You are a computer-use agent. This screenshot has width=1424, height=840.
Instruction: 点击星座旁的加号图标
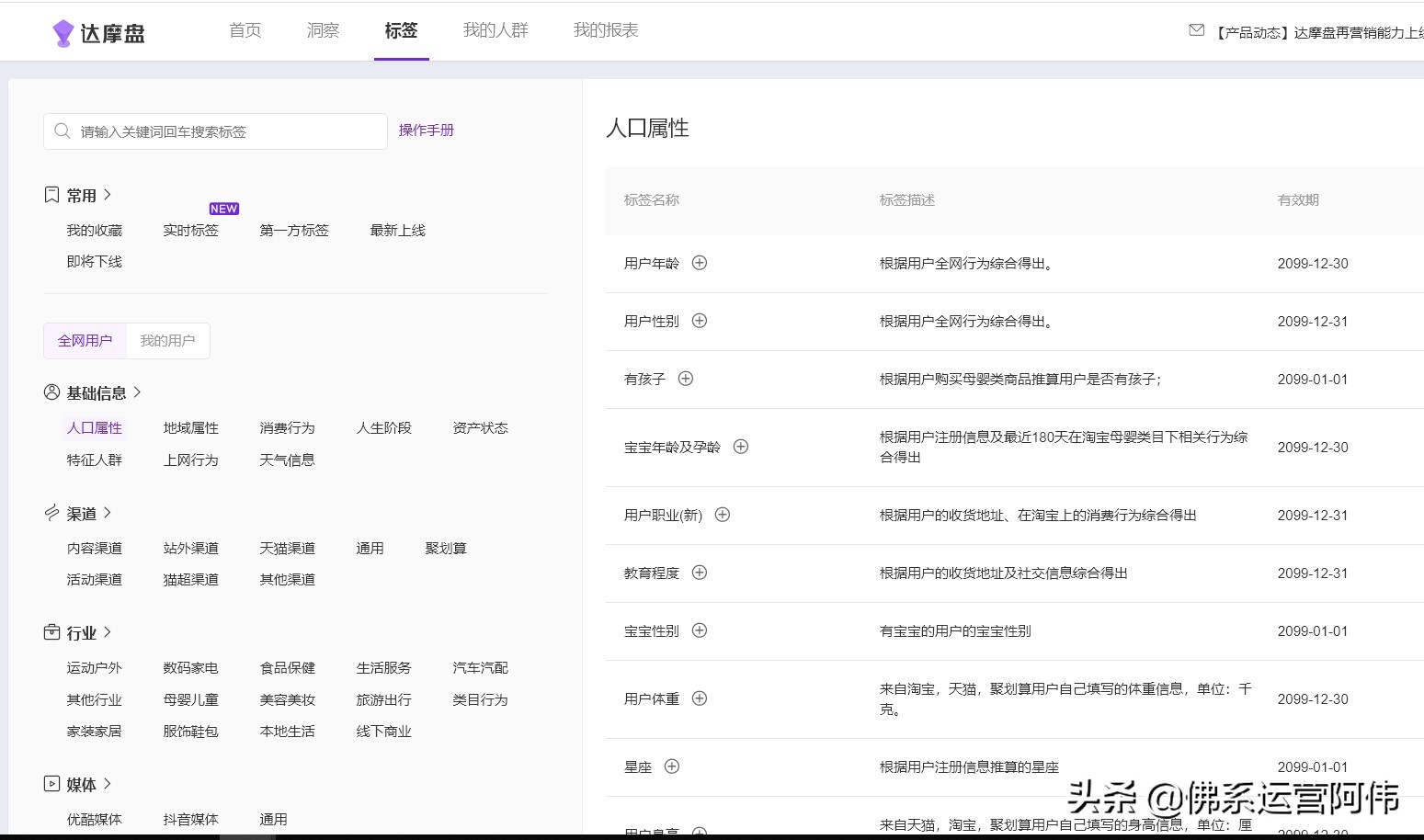[x=672, y=766]
